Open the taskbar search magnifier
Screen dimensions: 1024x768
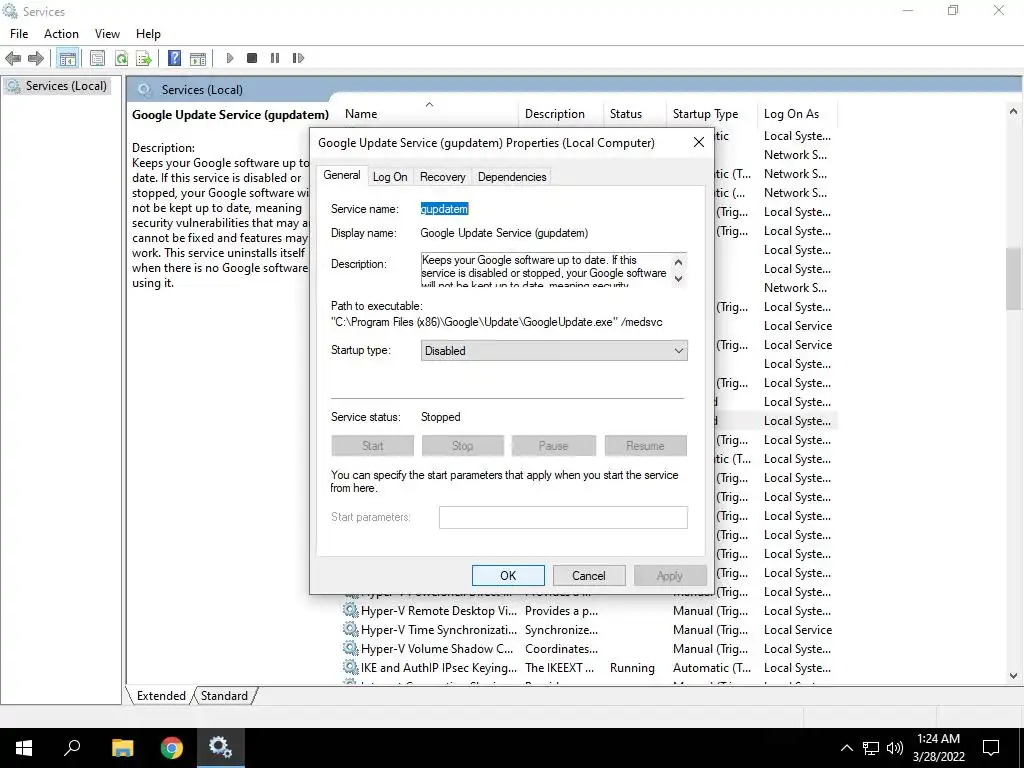coord(72,748)
